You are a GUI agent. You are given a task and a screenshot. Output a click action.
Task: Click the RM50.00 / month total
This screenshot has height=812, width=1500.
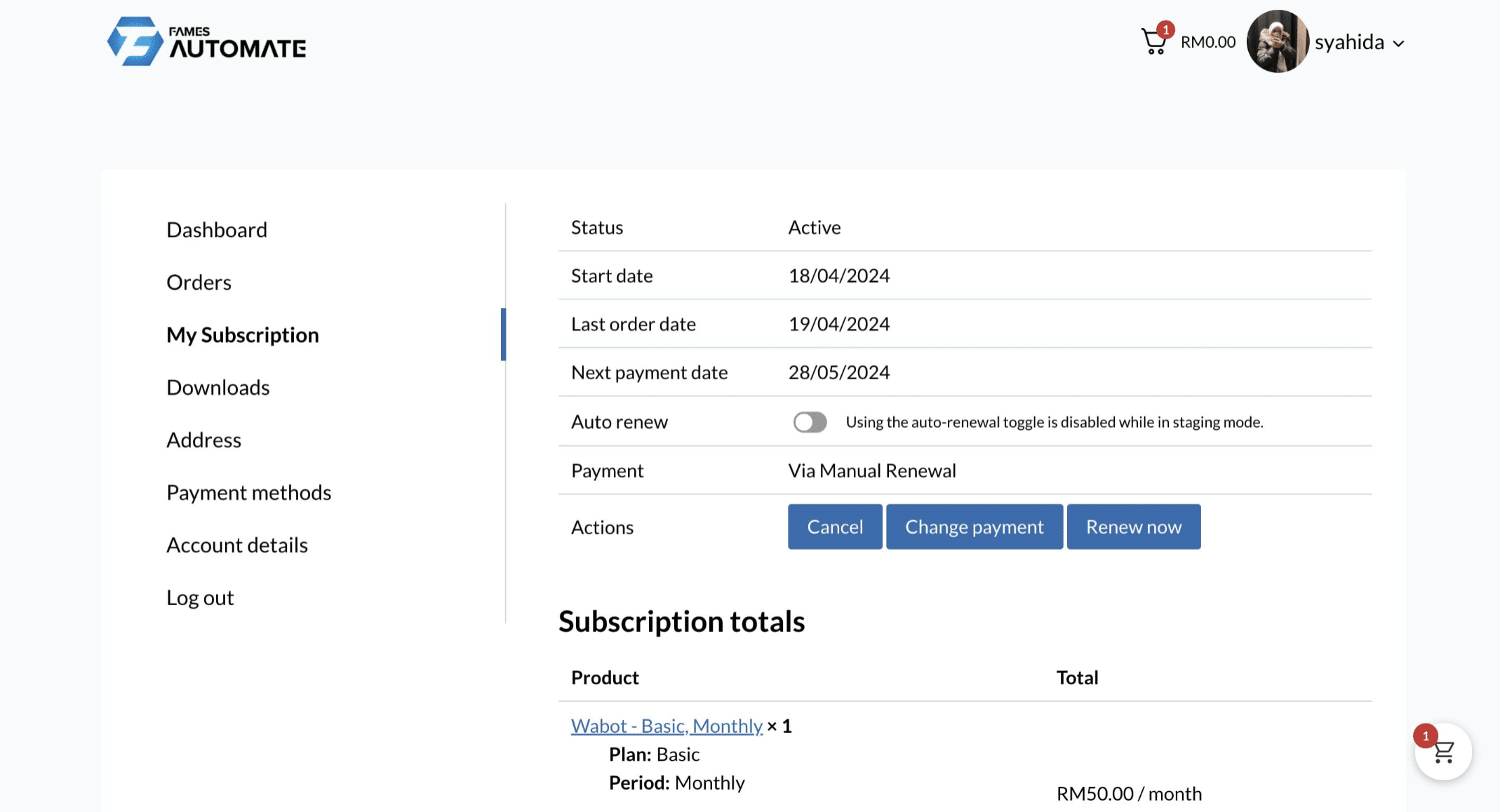point(1129,794)
